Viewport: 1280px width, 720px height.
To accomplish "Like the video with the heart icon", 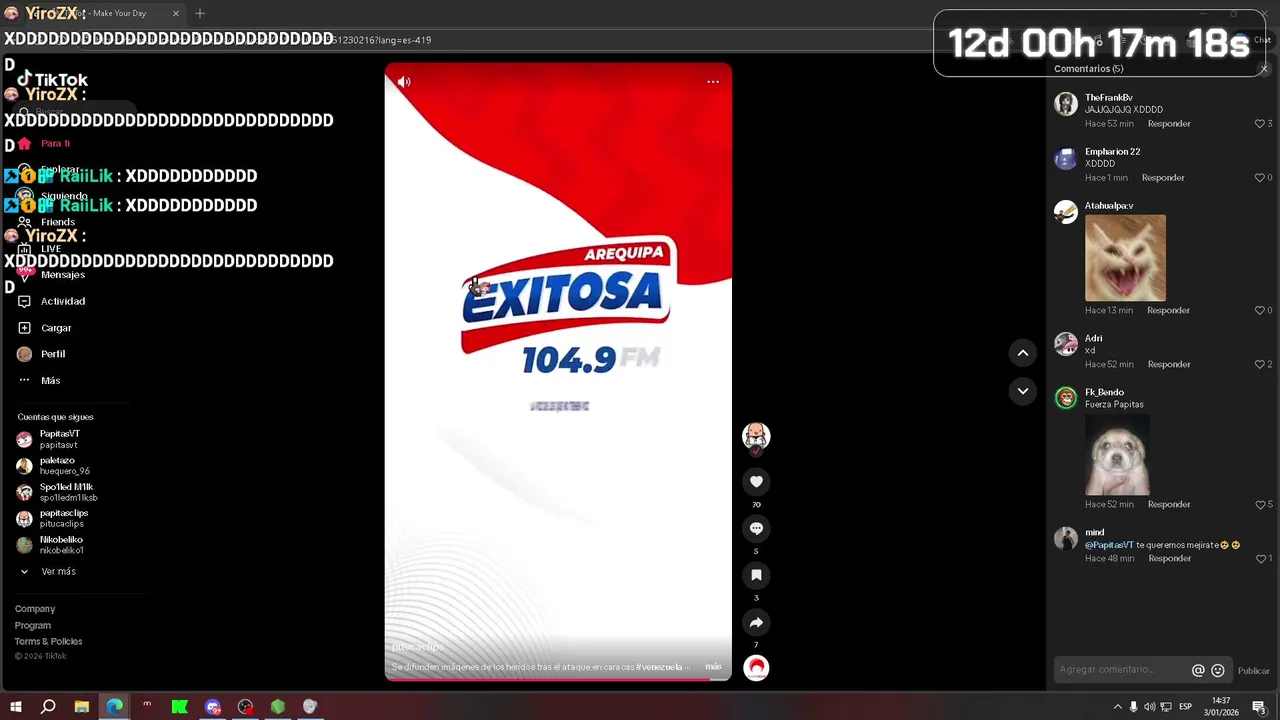I will click(756, 481).
